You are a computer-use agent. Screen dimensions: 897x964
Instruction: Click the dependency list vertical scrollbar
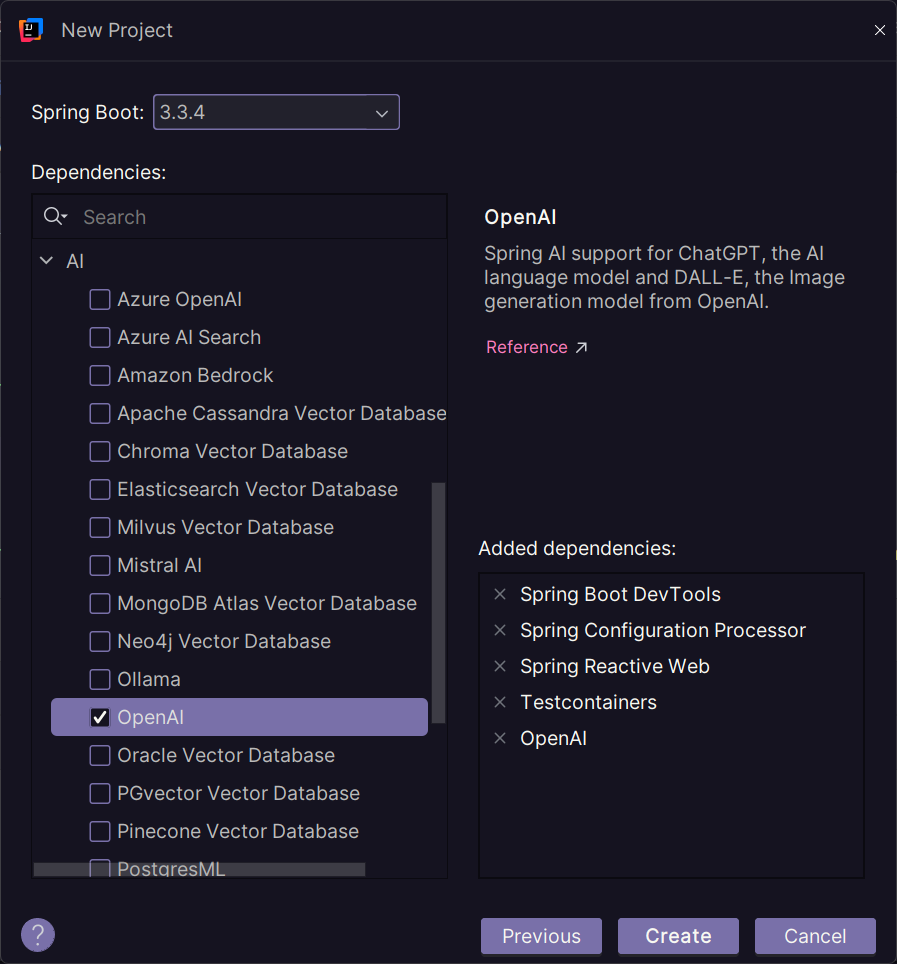pos(438,600)
